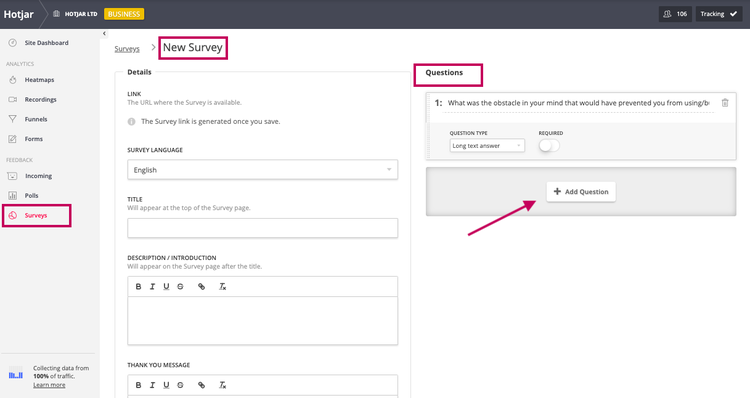Click the users count icon showing 106
The width and height of the screenshot is (750, 398).
coord(667,14)
